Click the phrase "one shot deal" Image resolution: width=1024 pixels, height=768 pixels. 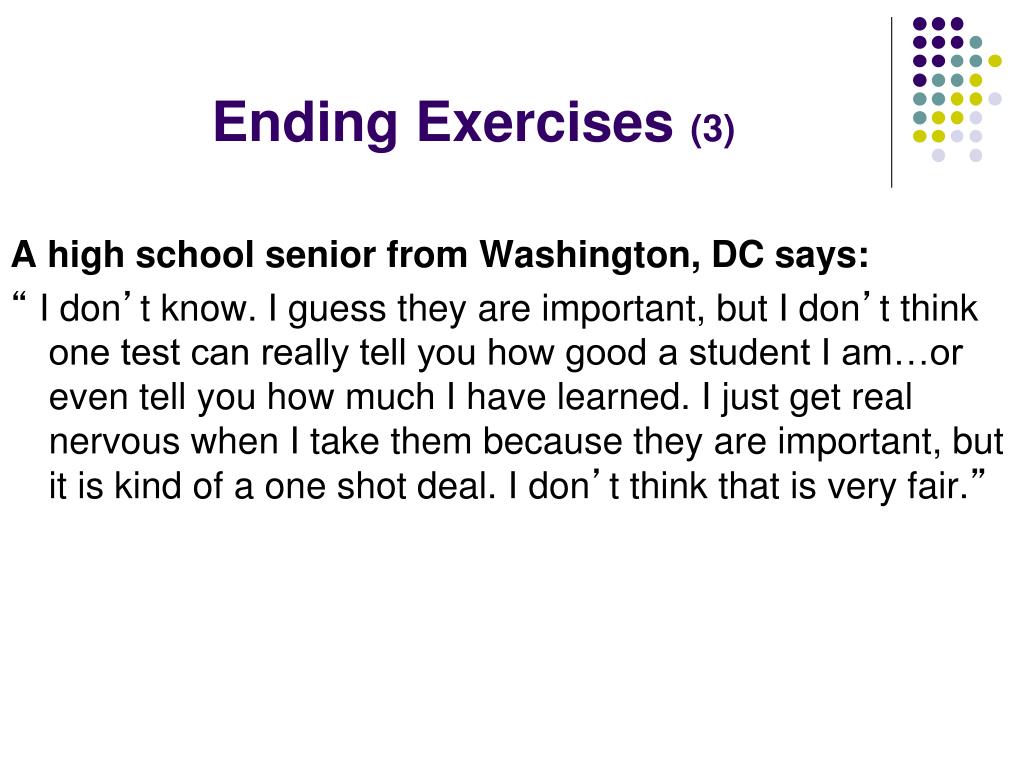(380, 487)
